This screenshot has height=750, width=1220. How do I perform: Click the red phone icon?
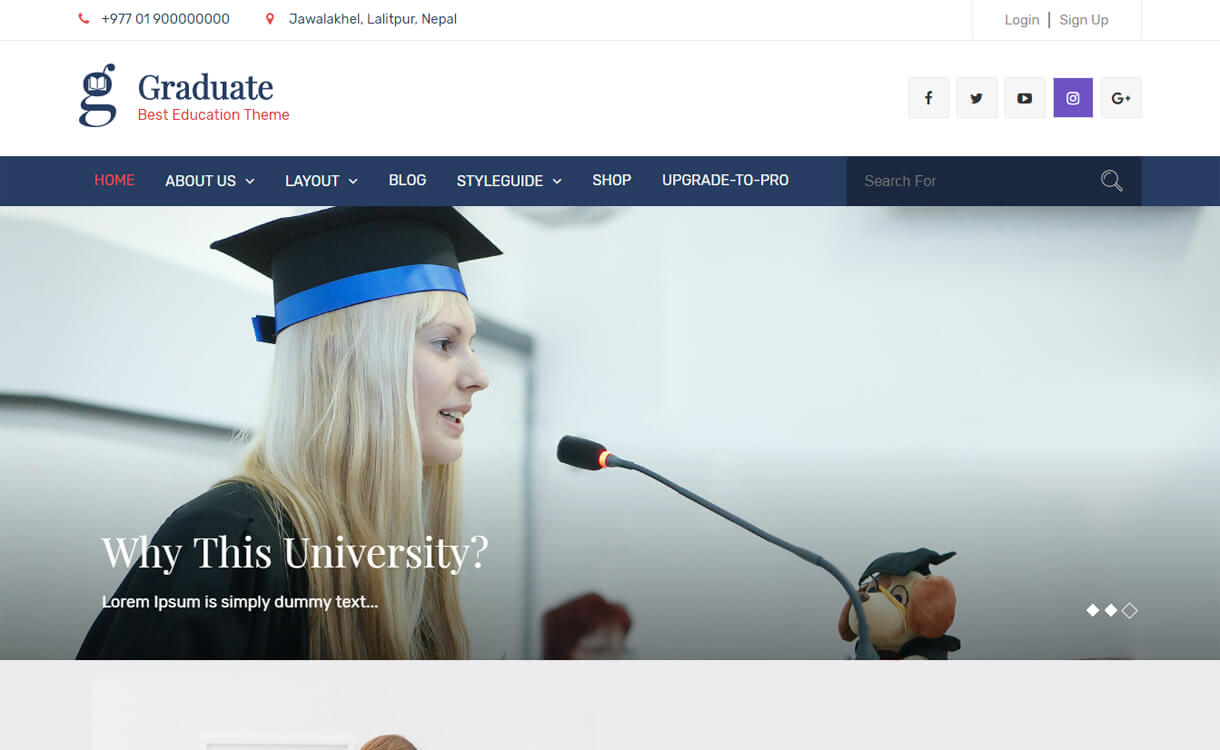point(84,19)
